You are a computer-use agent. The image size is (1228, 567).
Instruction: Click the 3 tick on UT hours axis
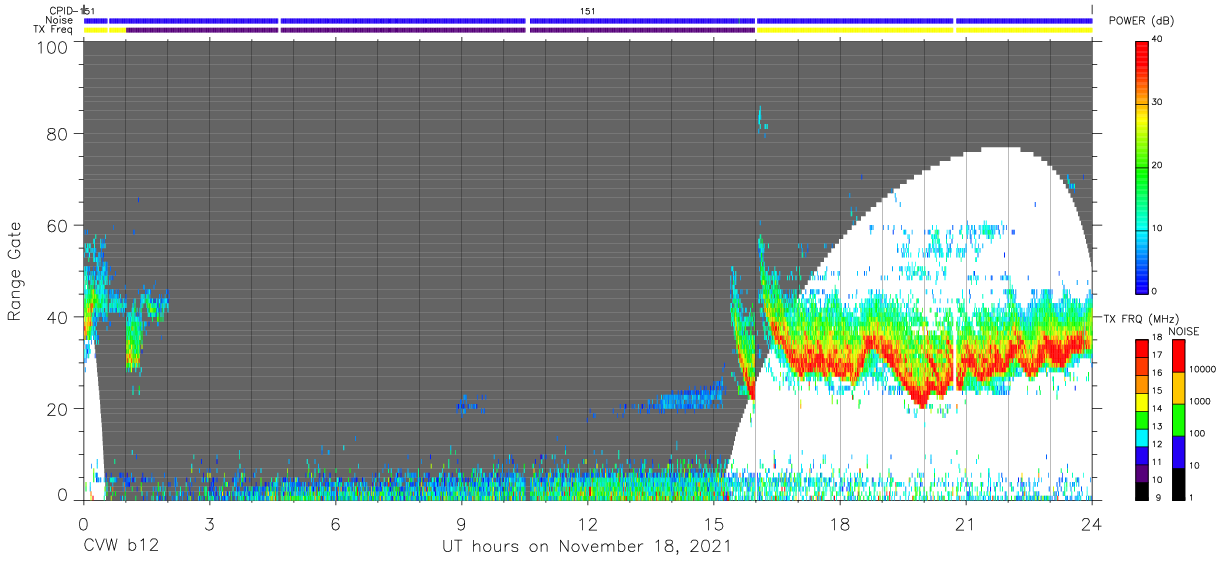[x=209, y=524]
